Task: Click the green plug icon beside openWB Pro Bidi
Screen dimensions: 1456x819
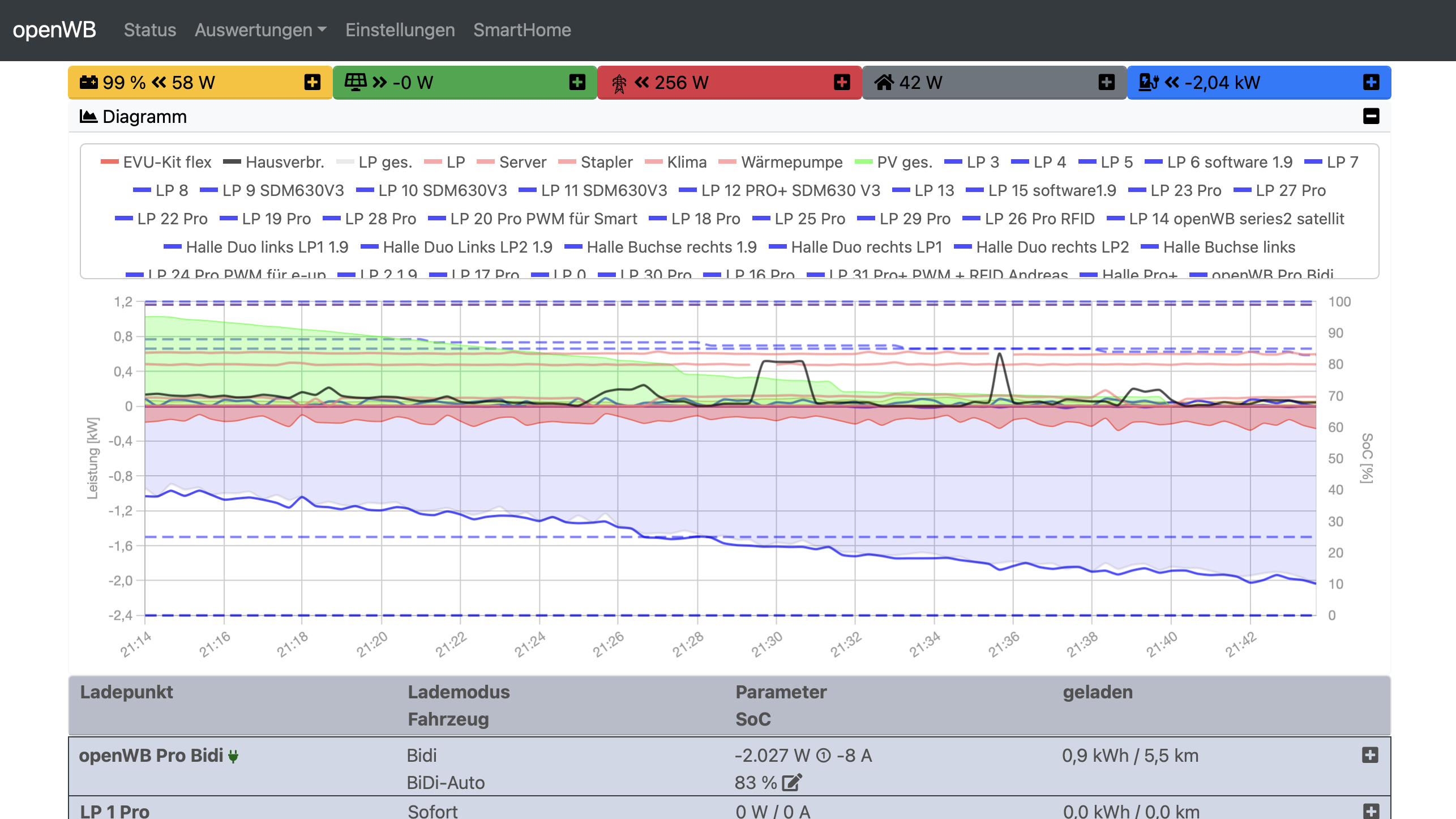Action: 233,756
